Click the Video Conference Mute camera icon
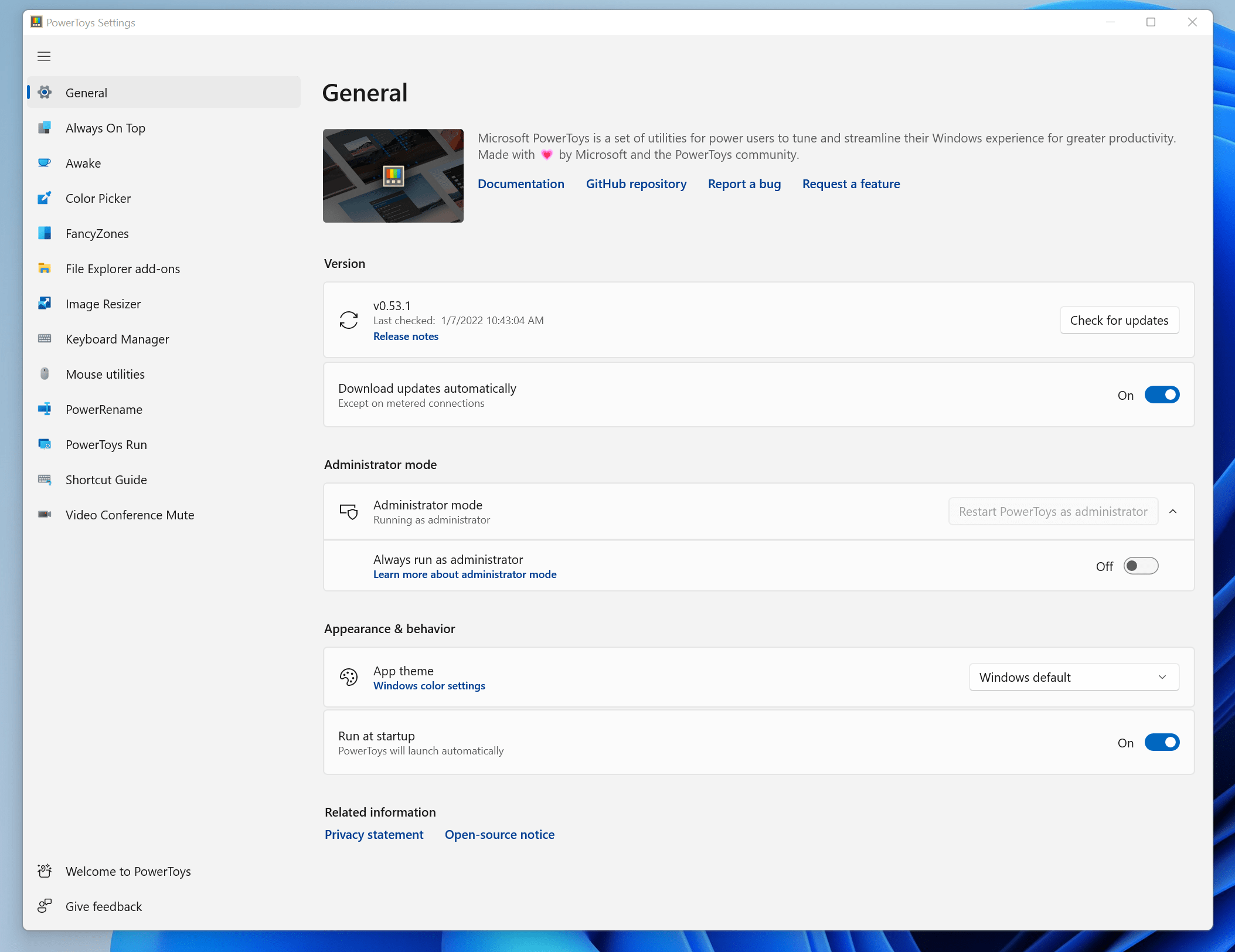This screenshot has height=952, width=1235. (45, 515)
